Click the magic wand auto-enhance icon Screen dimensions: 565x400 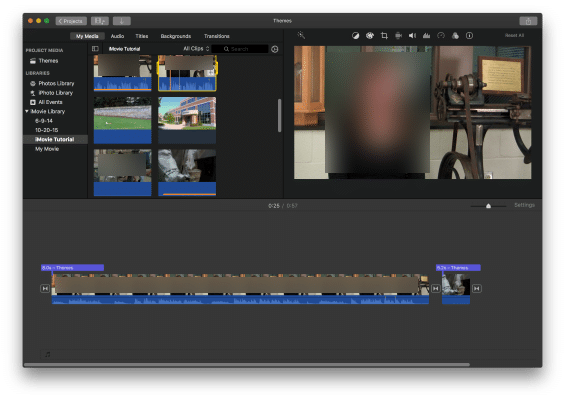[301, 35]
